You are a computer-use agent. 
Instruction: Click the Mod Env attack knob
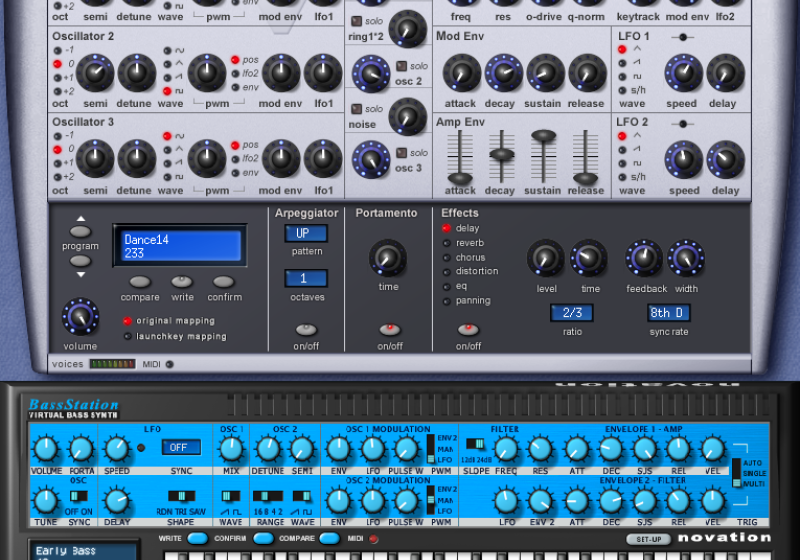(x=462, y=73)
